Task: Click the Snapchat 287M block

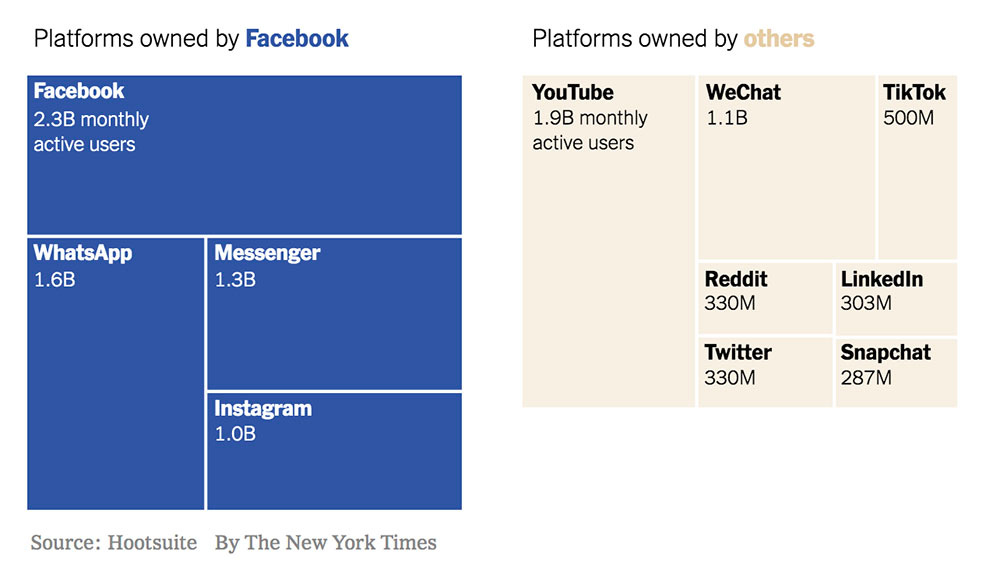Action: tap(897, 372)
